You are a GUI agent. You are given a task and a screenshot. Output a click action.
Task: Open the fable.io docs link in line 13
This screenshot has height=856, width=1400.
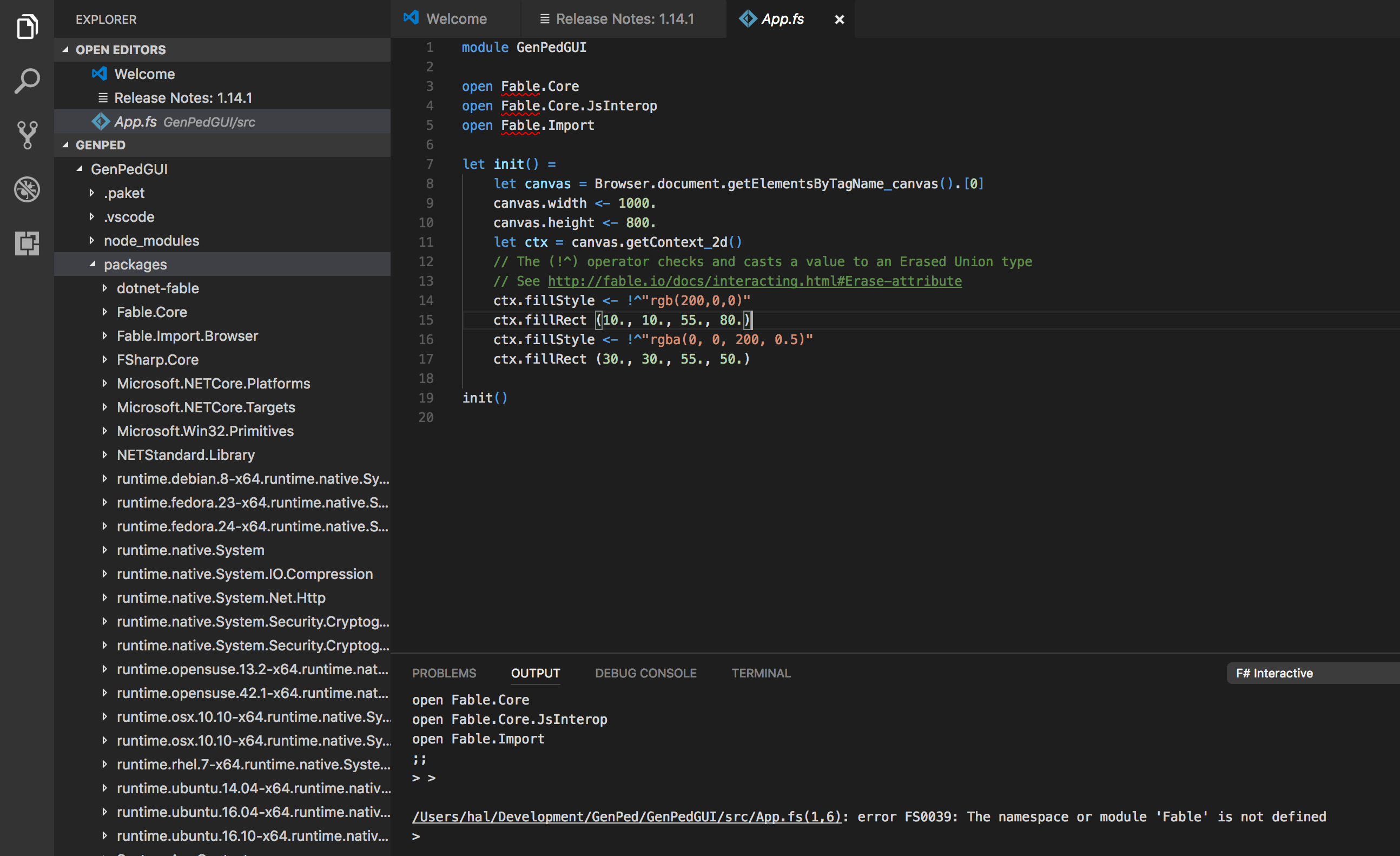coord(753,281)
